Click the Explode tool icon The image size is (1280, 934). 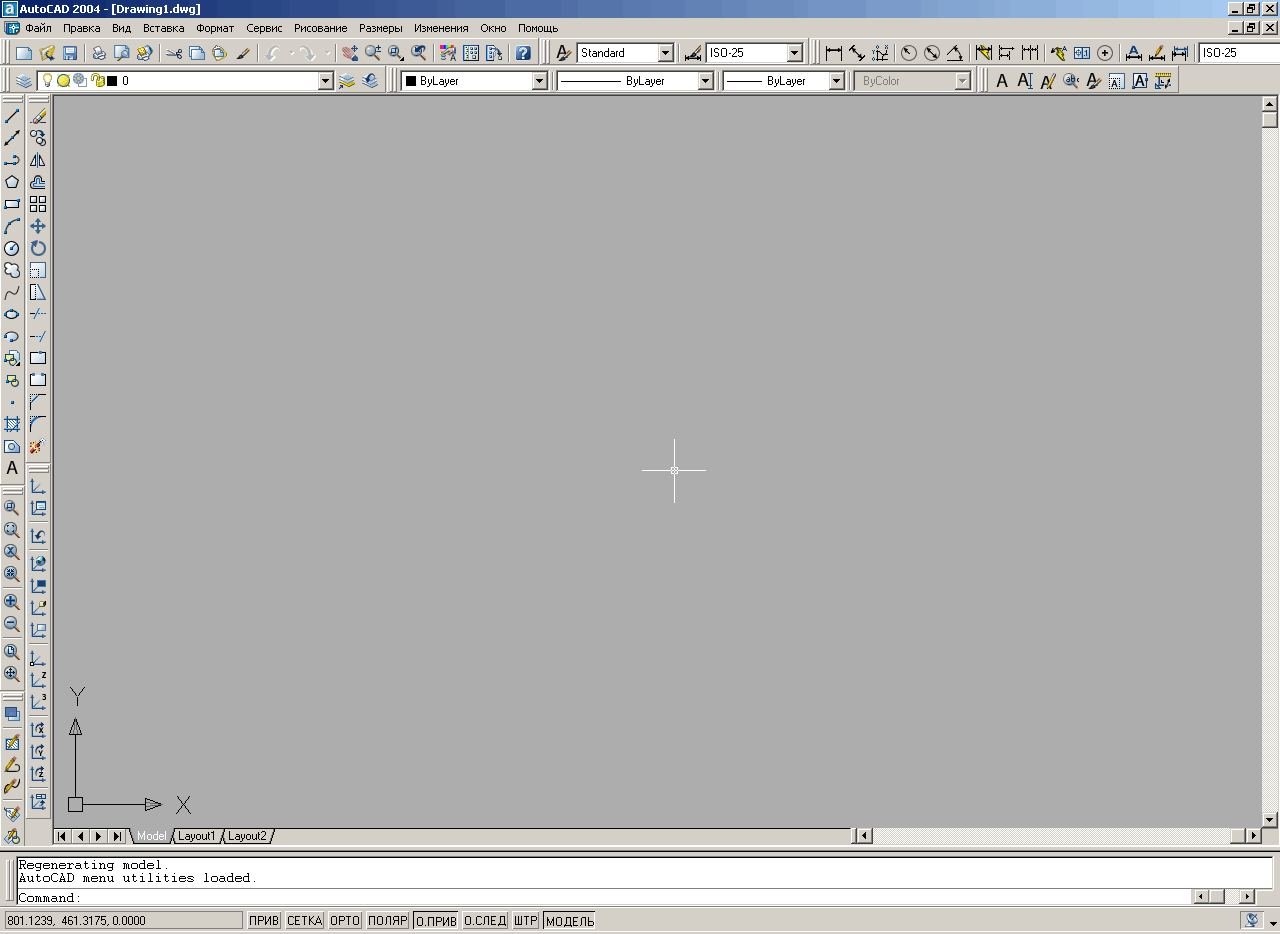[x=38, y=446]
